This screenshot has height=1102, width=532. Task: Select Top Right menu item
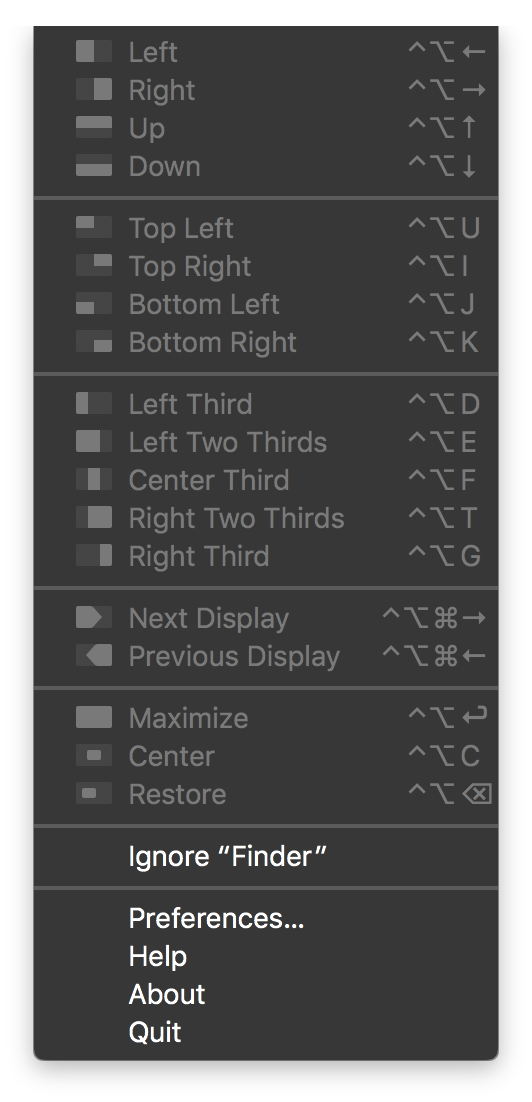click(266, 266)
